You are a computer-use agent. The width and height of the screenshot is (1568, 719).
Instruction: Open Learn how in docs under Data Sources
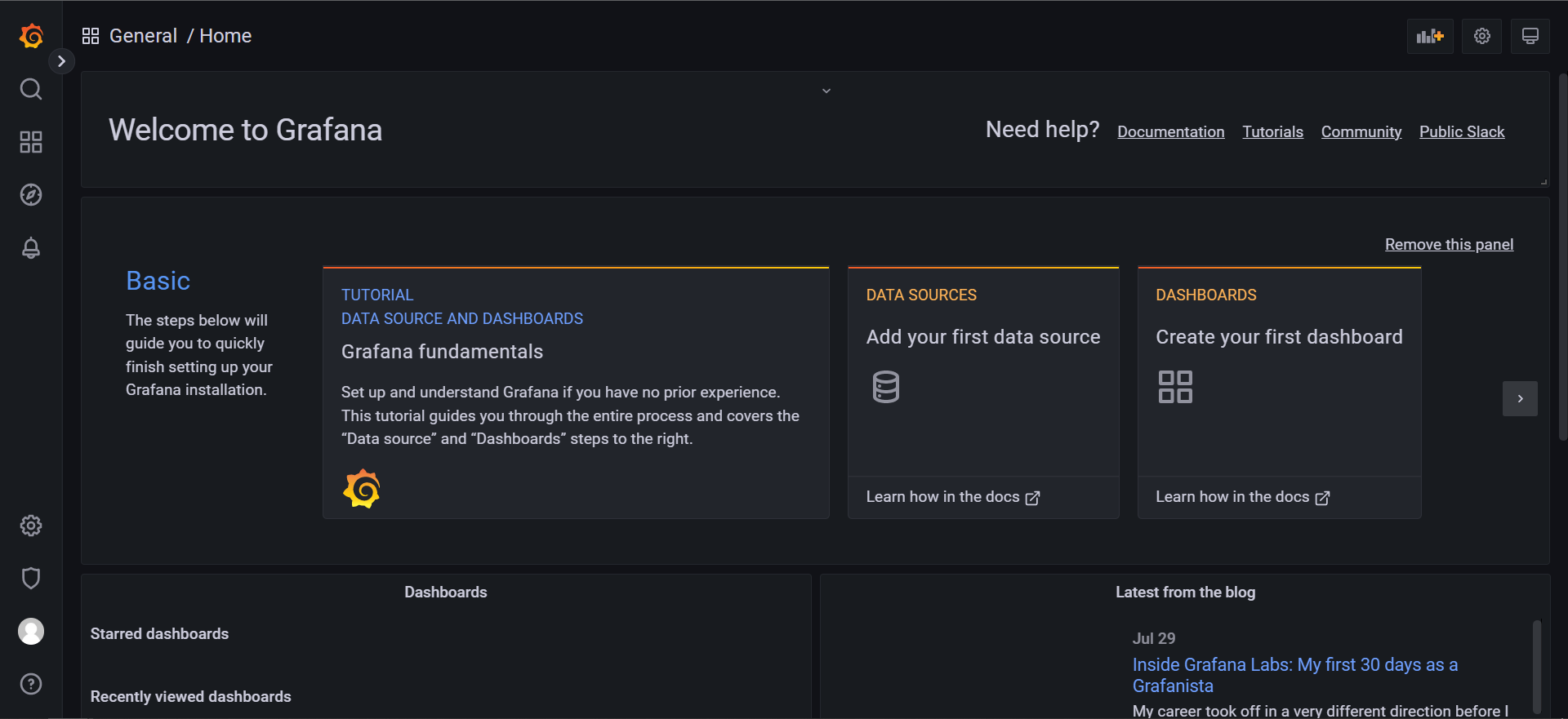tap(953, 497)
